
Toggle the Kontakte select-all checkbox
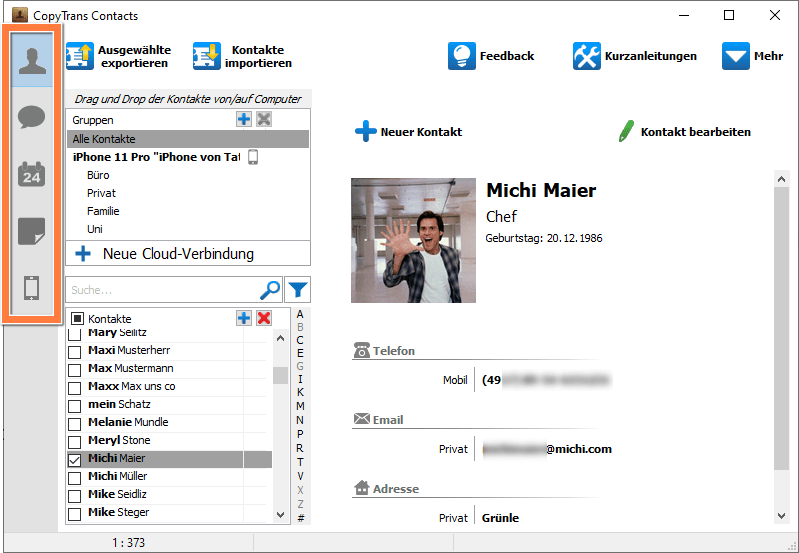click(77, 319)
